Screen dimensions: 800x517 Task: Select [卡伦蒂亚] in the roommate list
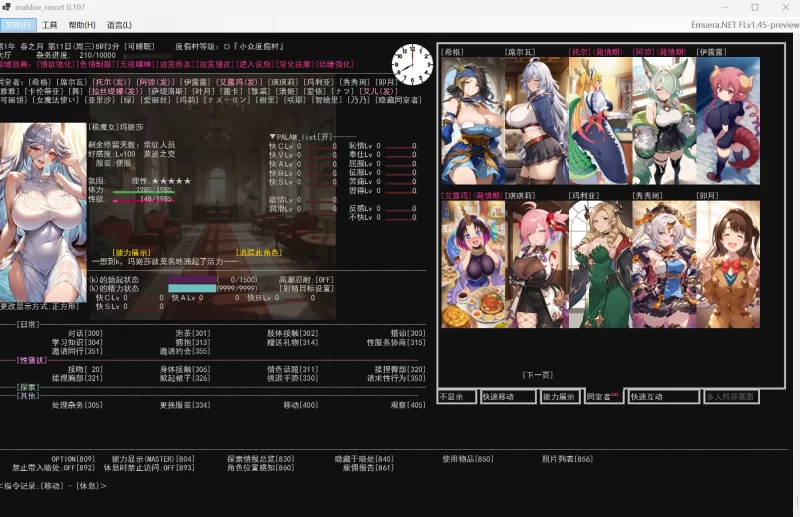[43, 91]
